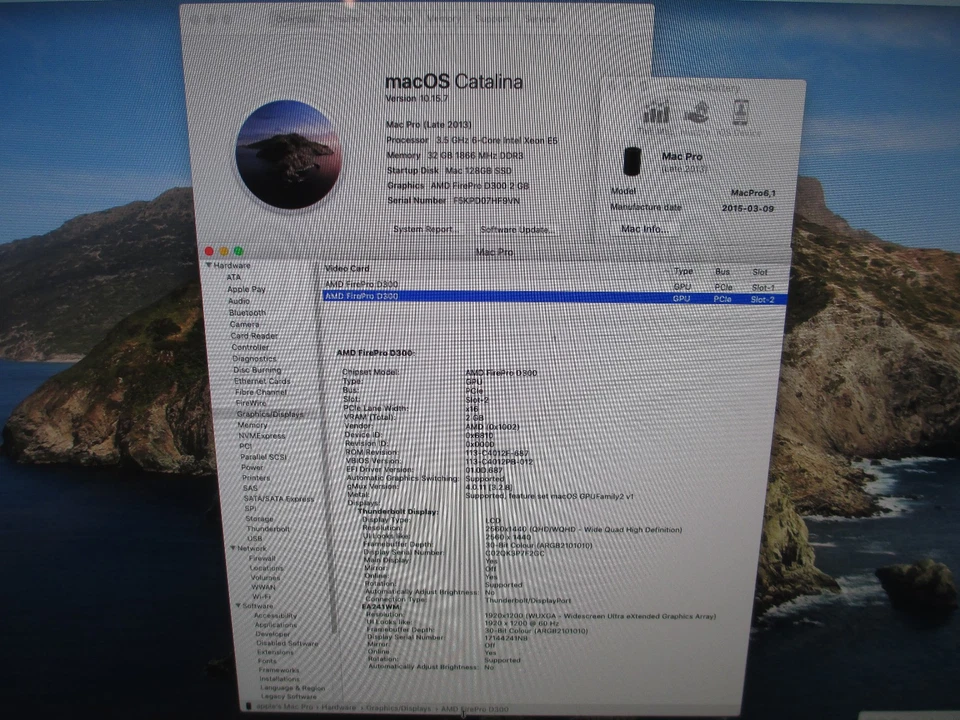960x720 pixels.
Task: Click the Mac Info button in coconutBattery
Action: [x=643, y=230]
